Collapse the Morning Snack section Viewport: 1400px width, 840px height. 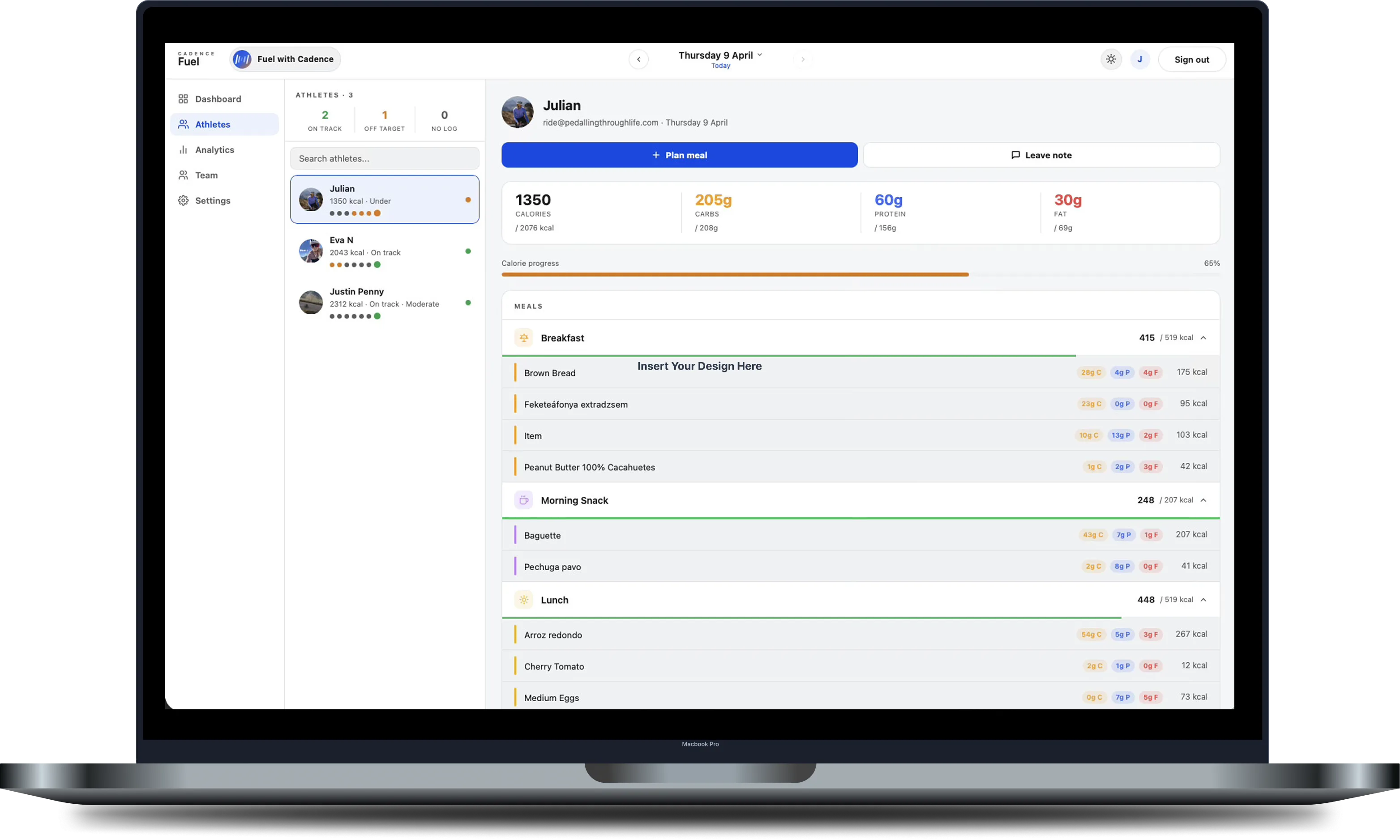click(x=1204, y=500)
